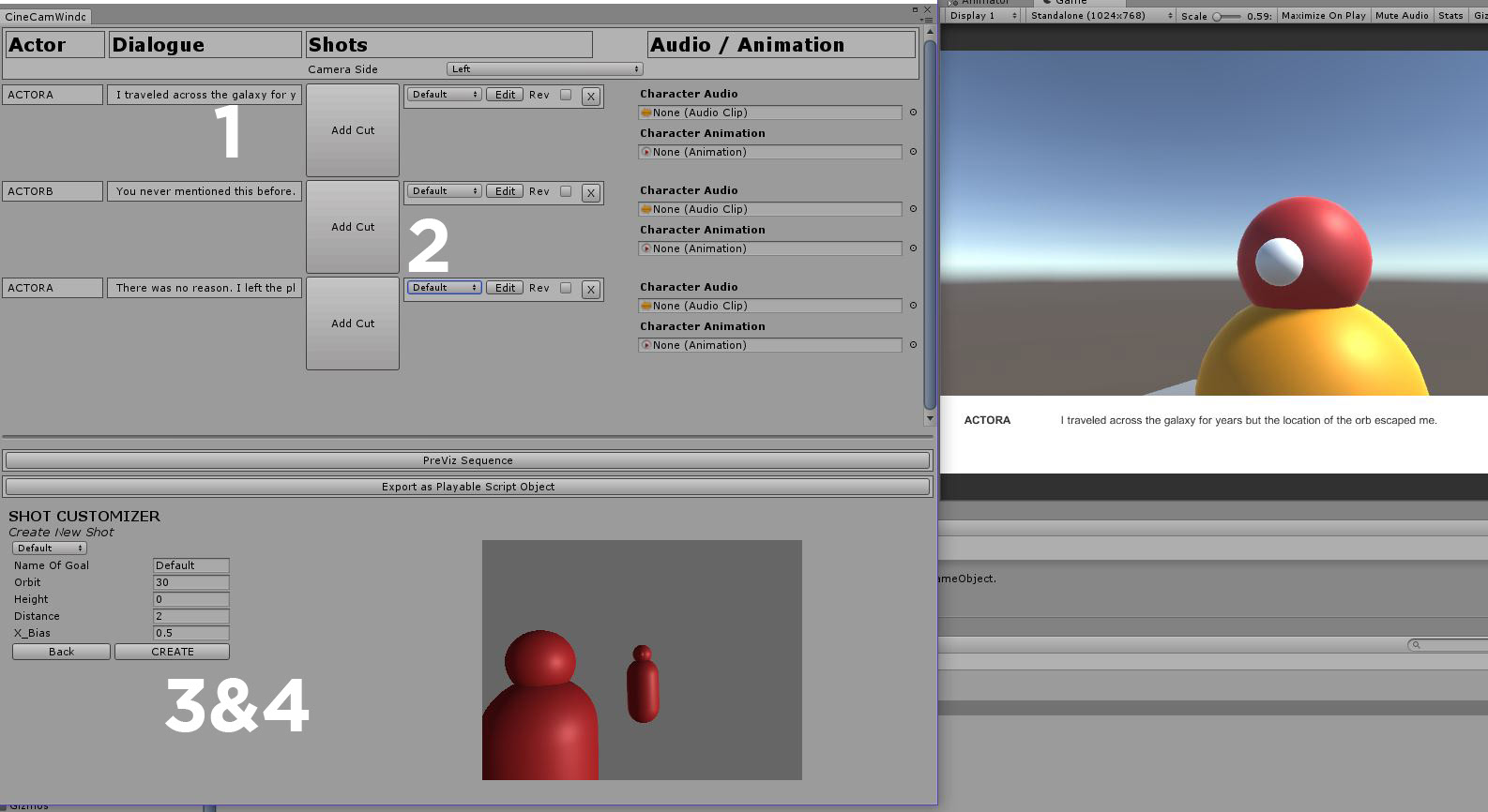Click the dialogue field 'You never mentioned this before.'

click(205, 191)
